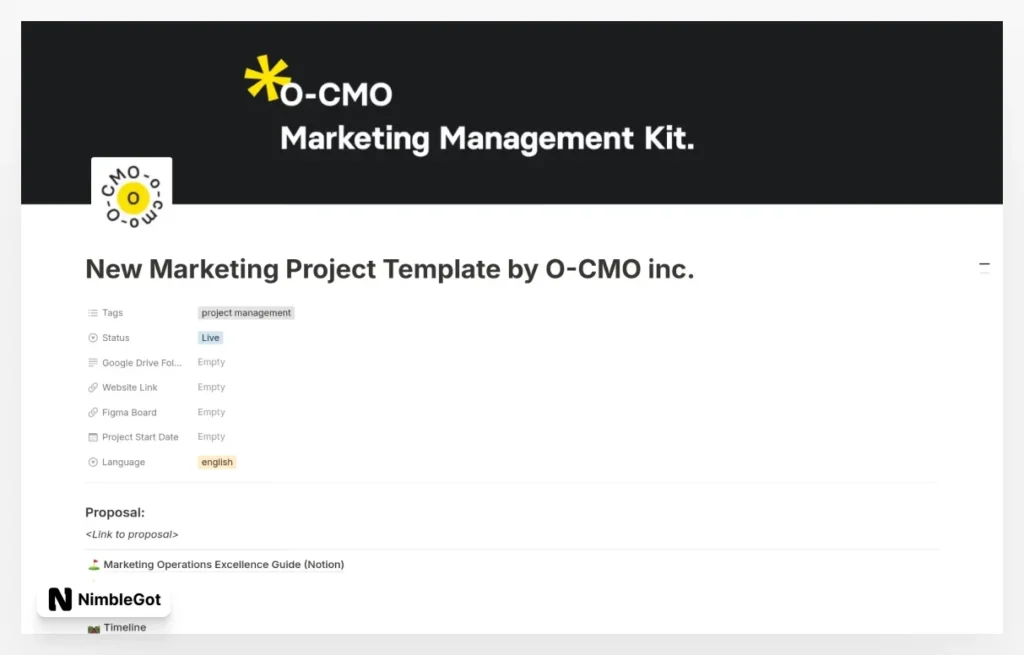Click the golf flag icon on Excellence Guide
Screen dimensions: 1024x655
click(x=93, y=564)
